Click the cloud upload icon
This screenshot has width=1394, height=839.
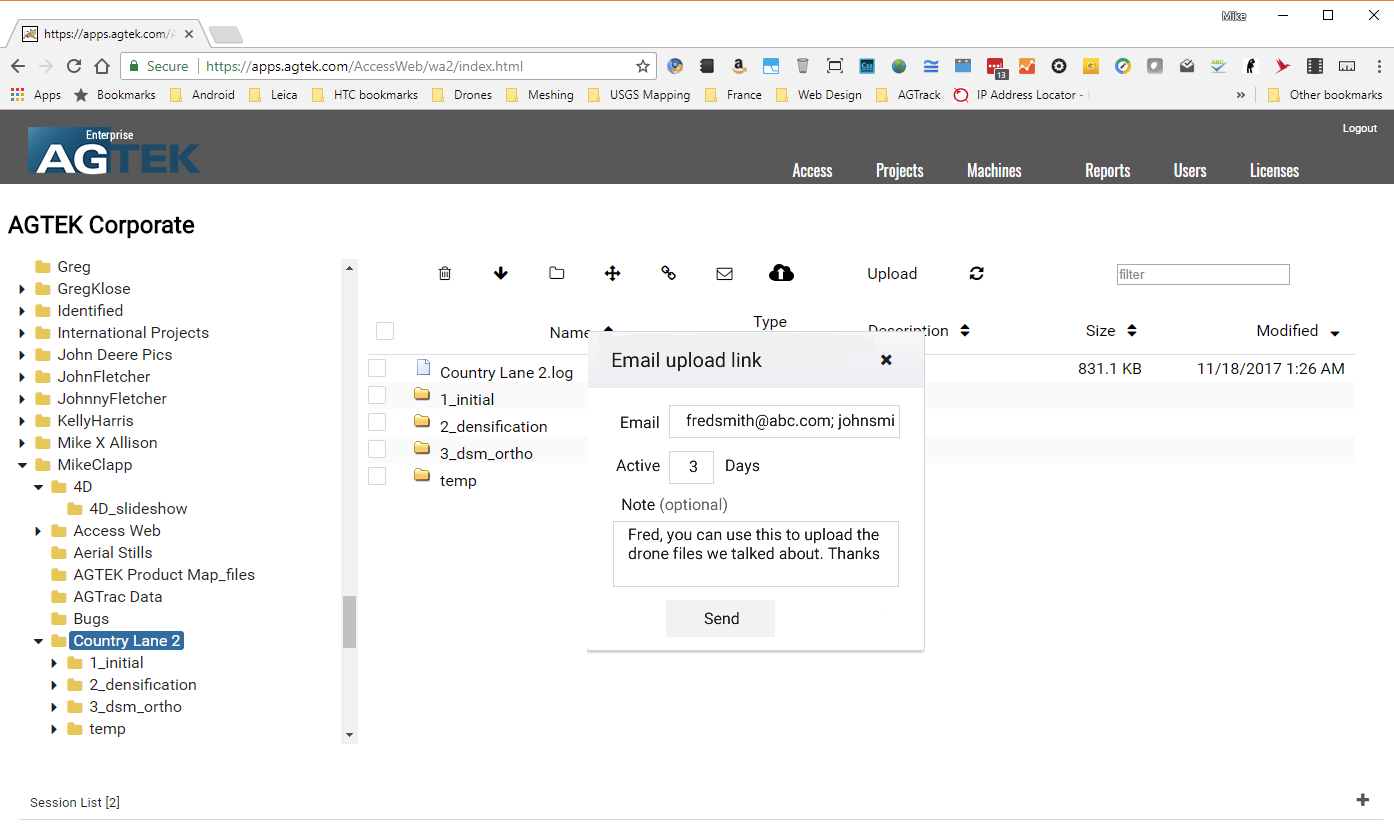[x=781, y=273]
